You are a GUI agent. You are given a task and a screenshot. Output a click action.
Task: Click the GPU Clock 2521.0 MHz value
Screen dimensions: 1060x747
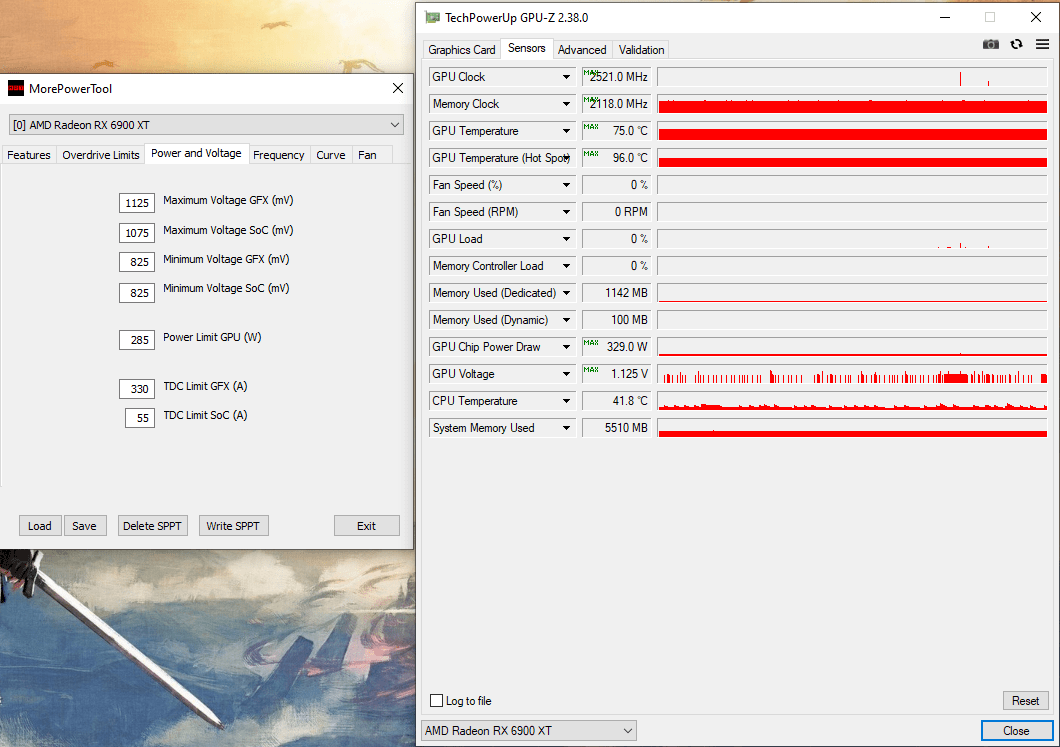[x=617, y=77]
